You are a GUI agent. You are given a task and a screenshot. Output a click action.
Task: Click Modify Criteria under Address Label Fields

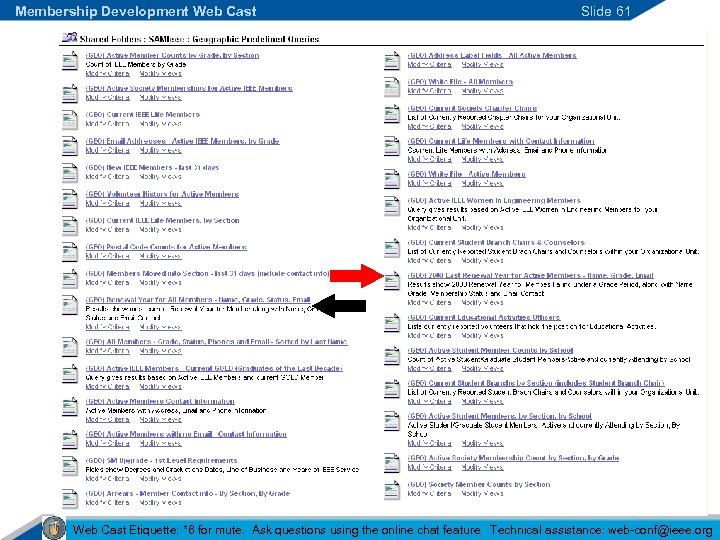[429, 65]
